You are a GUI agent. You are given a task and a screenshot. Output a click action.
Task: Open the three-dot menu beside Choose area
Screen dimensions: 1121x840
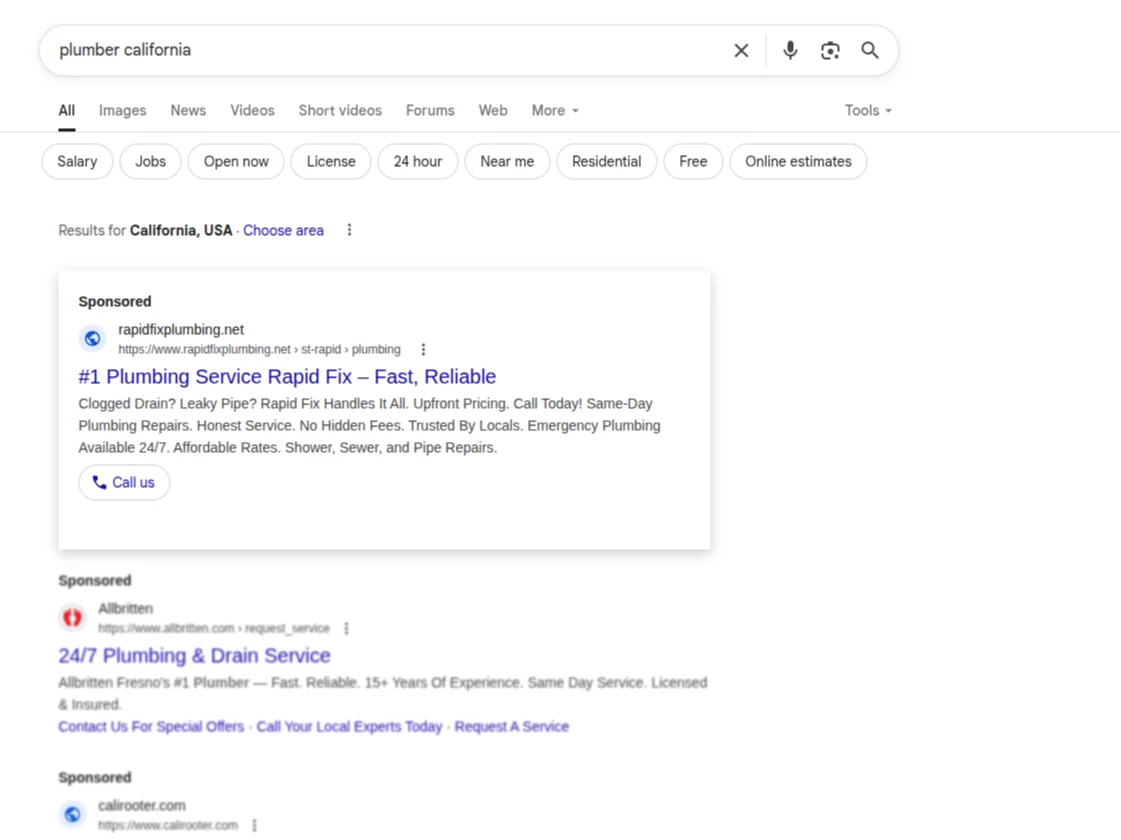click(x=349, y=229)
